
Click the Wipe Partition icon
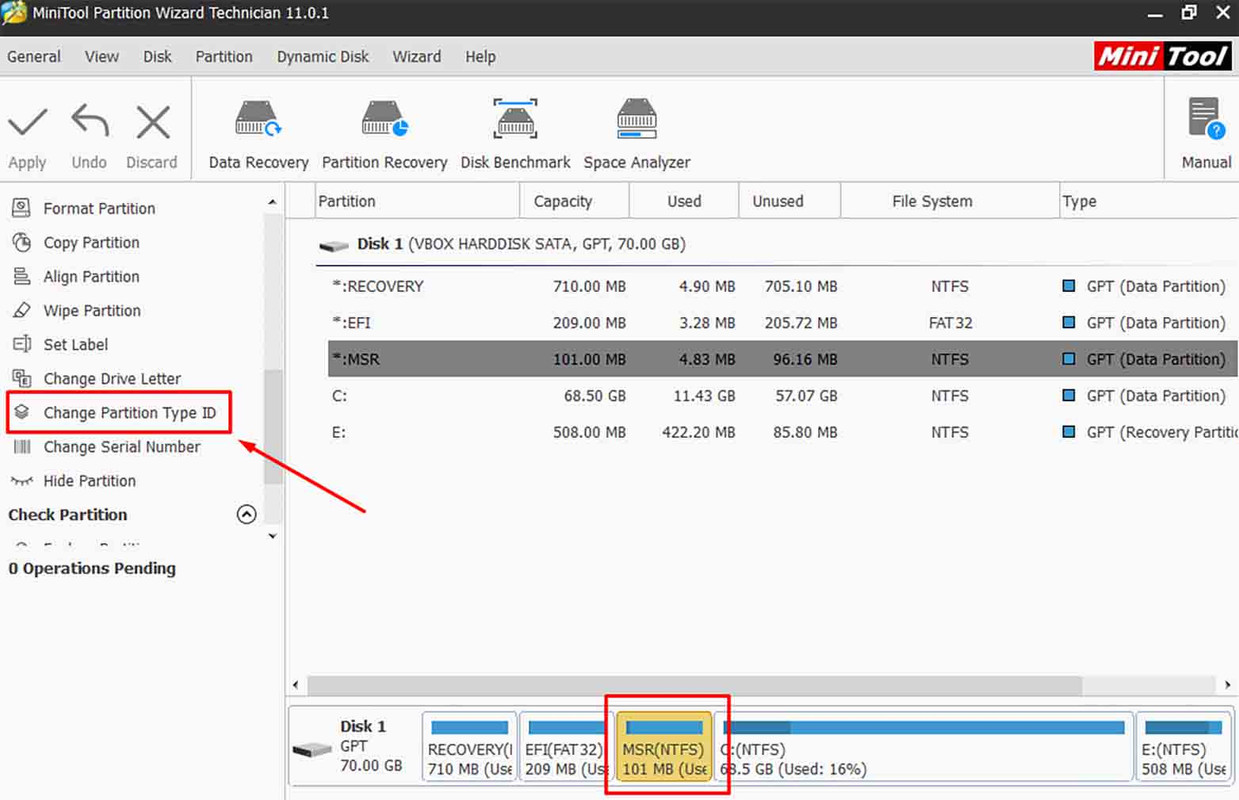pos(21,310)
